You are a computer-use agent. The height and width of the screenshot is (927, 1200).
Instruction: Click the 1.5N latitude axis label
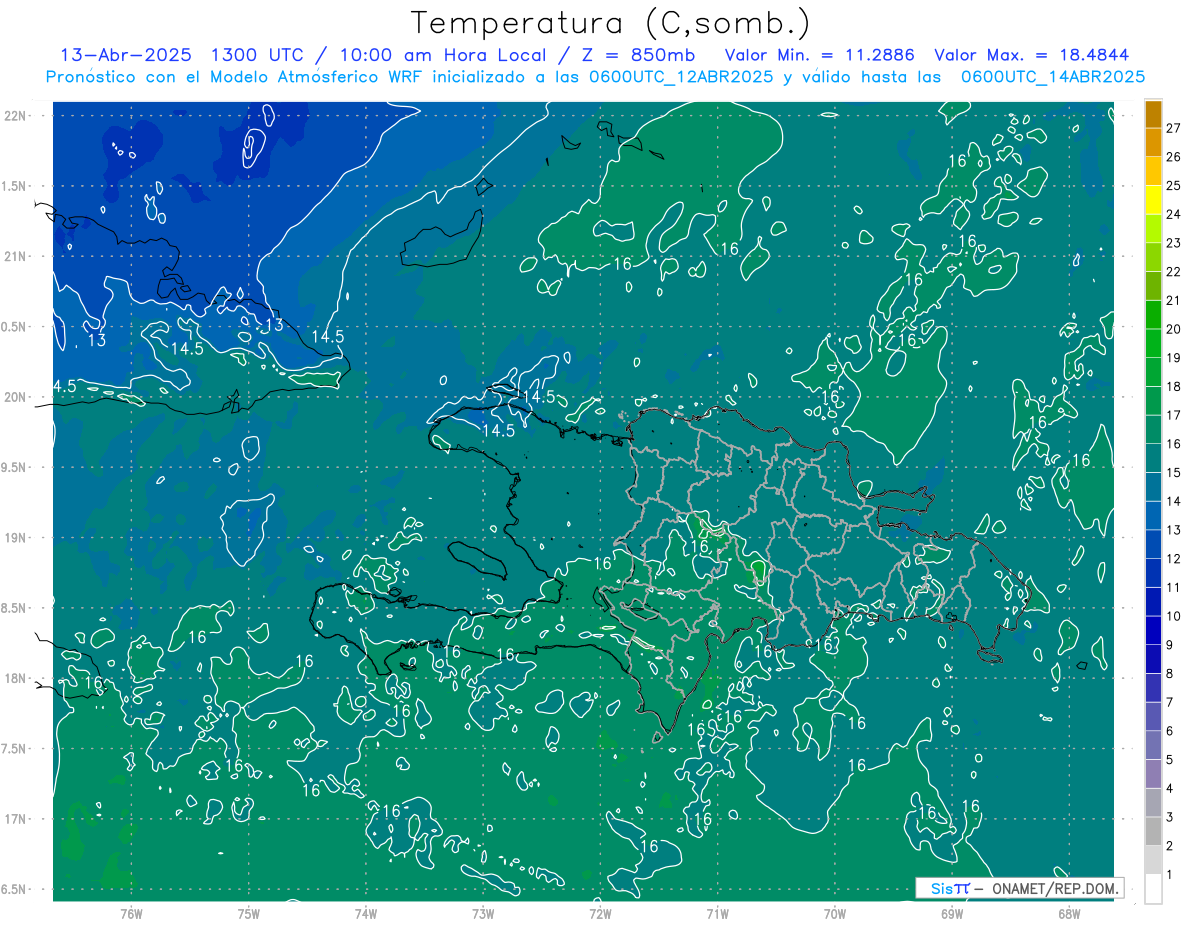[x=15, y=186]
